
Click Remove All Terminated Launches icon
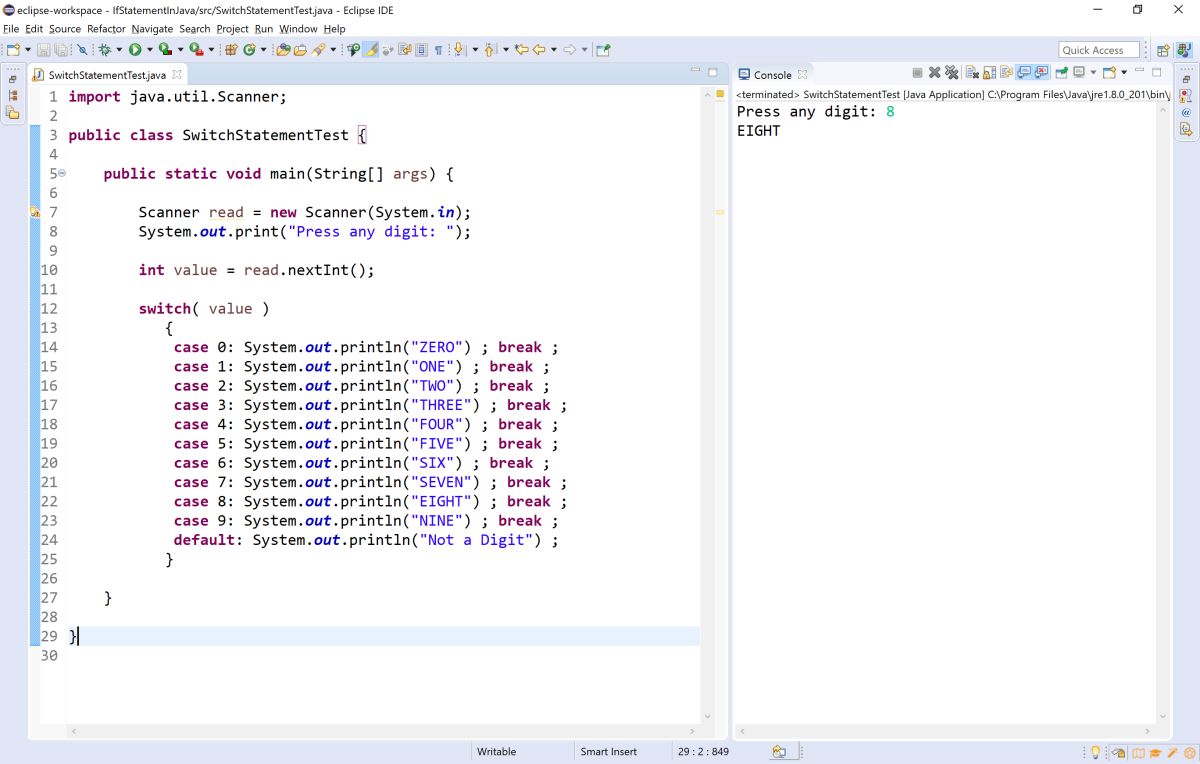point(951,72)
